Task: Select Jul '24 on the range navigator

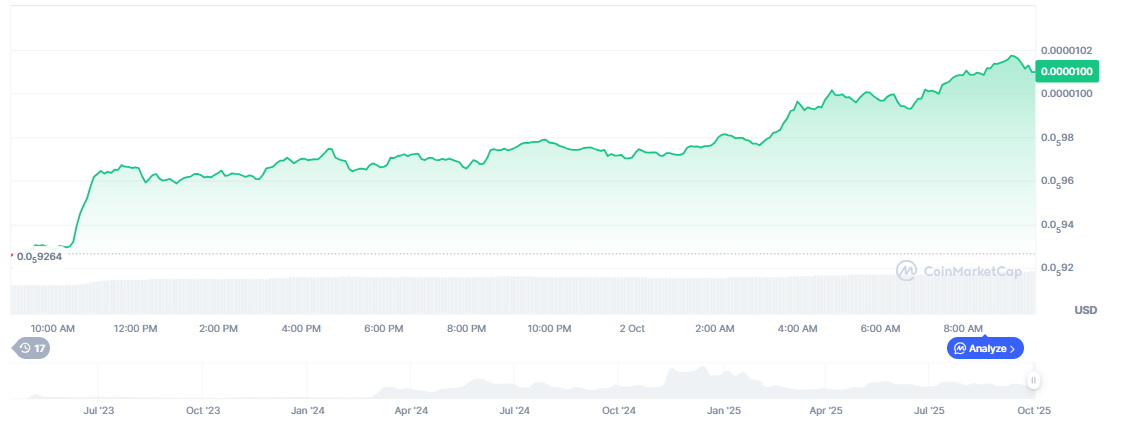Action: click(514, 411)
